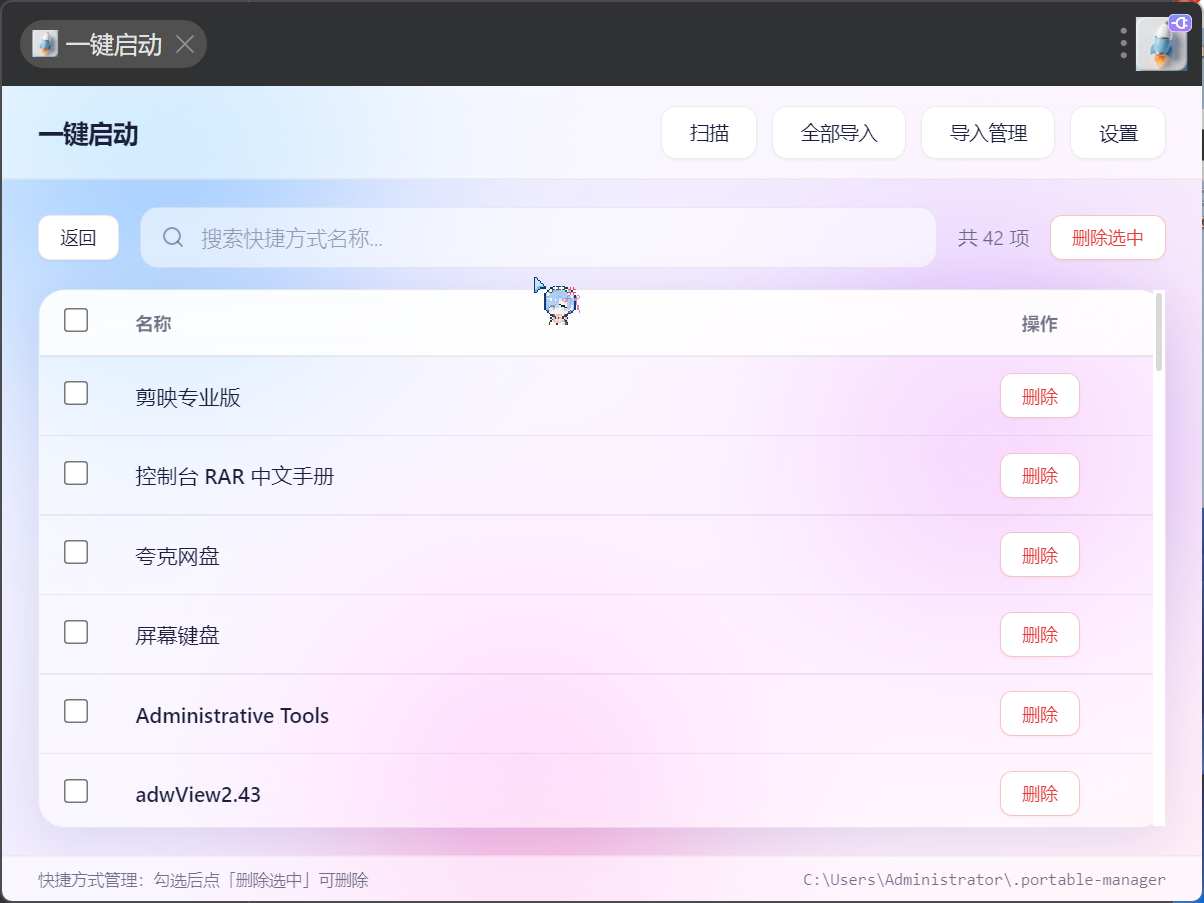Toggle the select-all checkbox in the header row
1204x903 pixels.
point(76,320)
